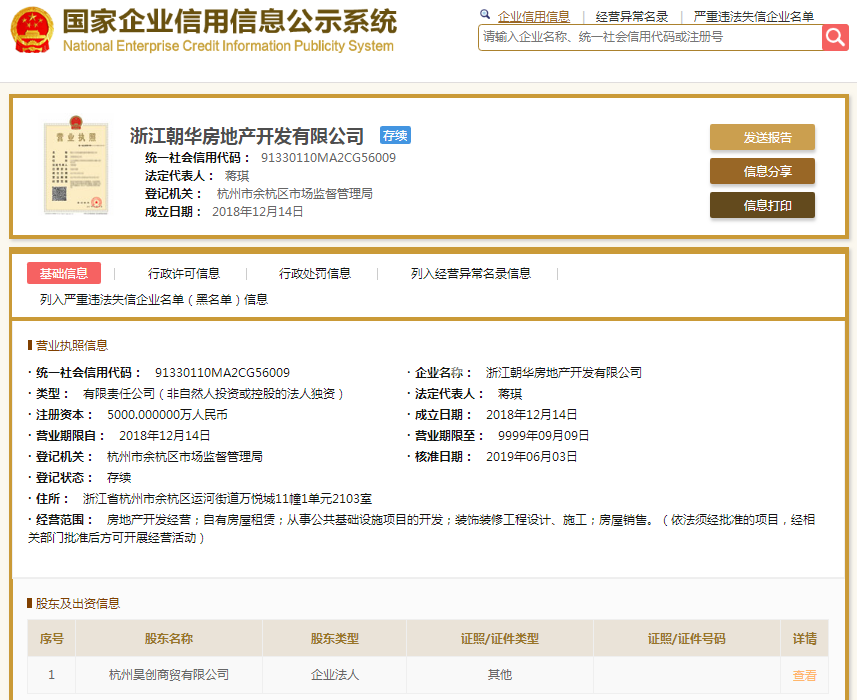
Task: Click the 证照/证件号码 column header
Action: pyautogui.click(x=686, y=638)
